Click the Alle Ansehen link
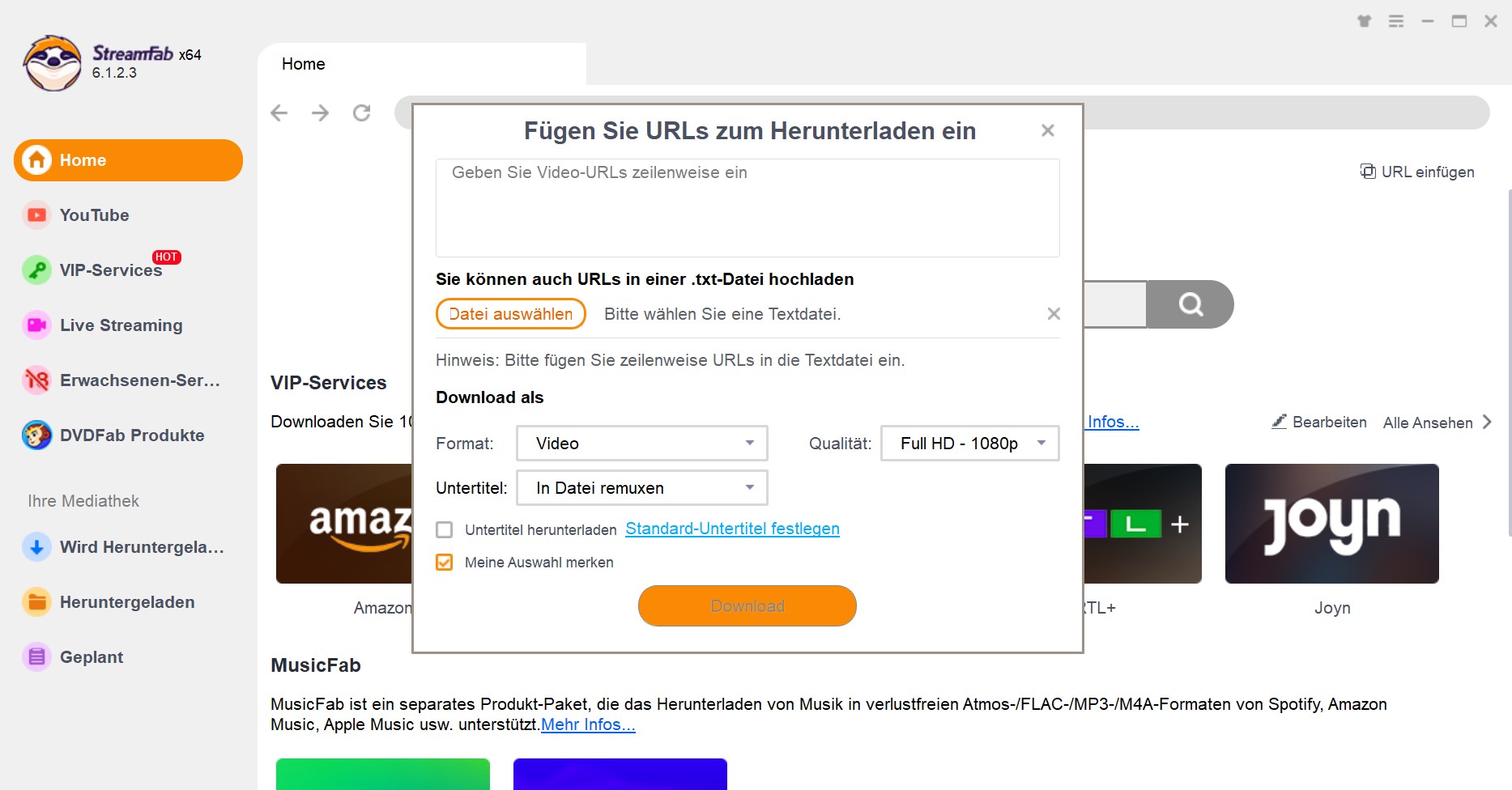Screen dimensions: 1512x790 tap(1428, 423)
